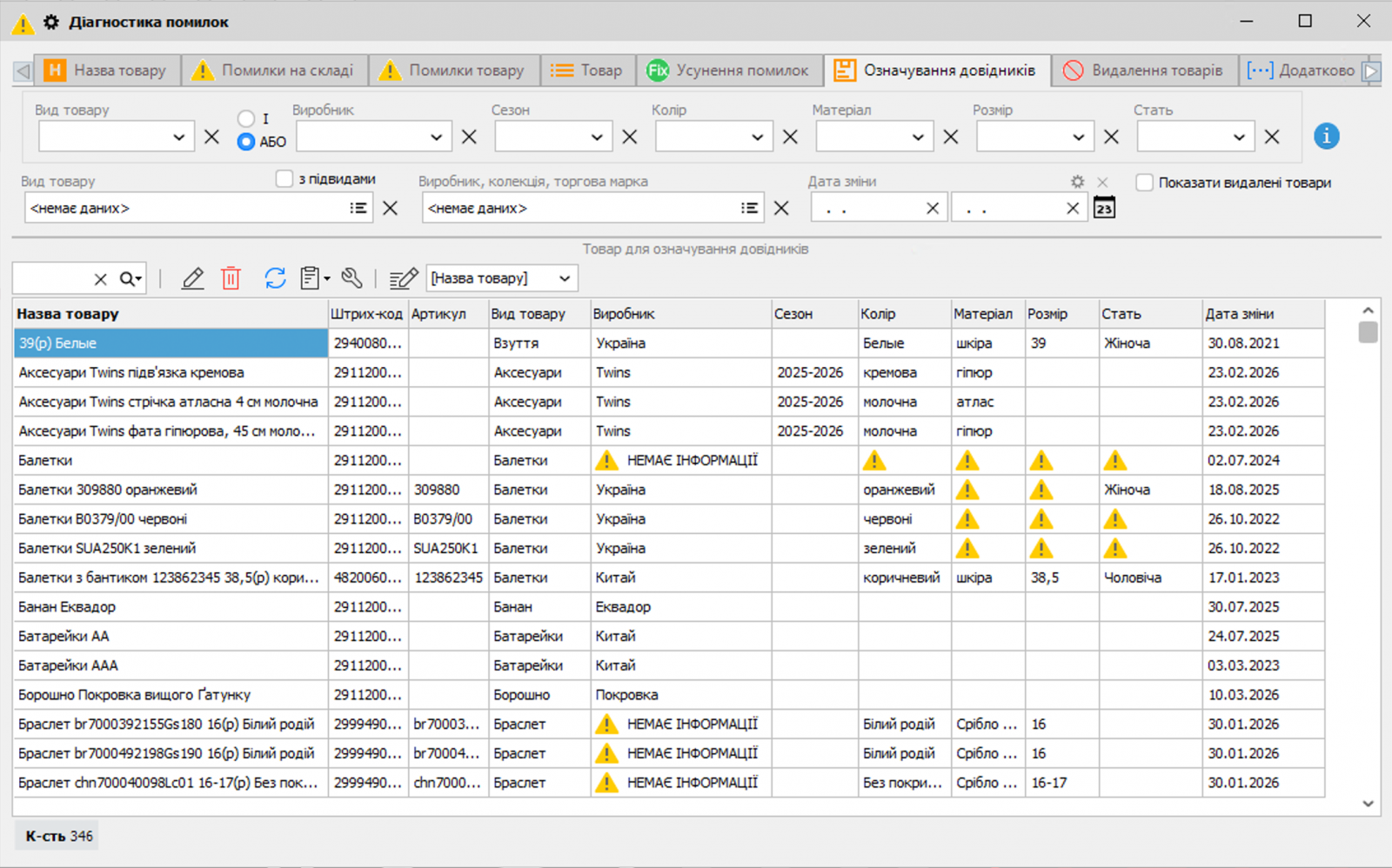The width and height of the screenshot is (1392, 868).
Task: Expand the 'Виробник' dropdown filter
Action: coord(436,137)
